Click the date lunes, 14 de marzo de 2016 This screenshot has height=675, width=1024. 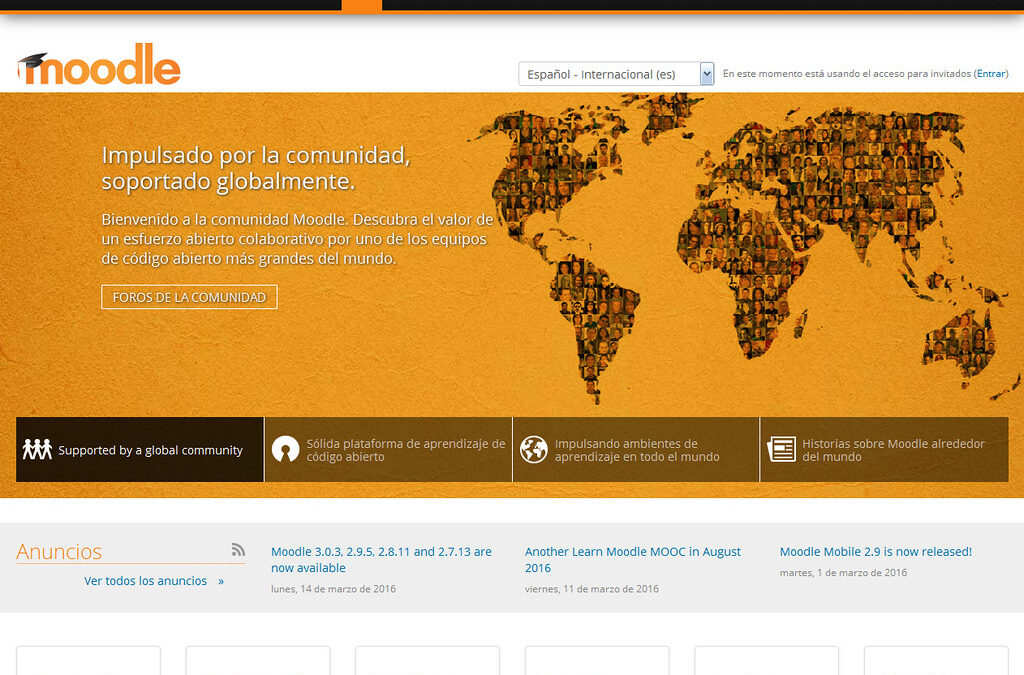tap(333, 589)
